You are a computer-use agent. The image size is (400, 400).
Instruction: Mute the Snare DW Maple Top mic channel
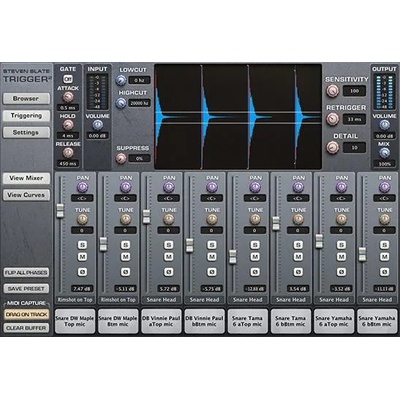pyautogui.click(x=82, y=257)
